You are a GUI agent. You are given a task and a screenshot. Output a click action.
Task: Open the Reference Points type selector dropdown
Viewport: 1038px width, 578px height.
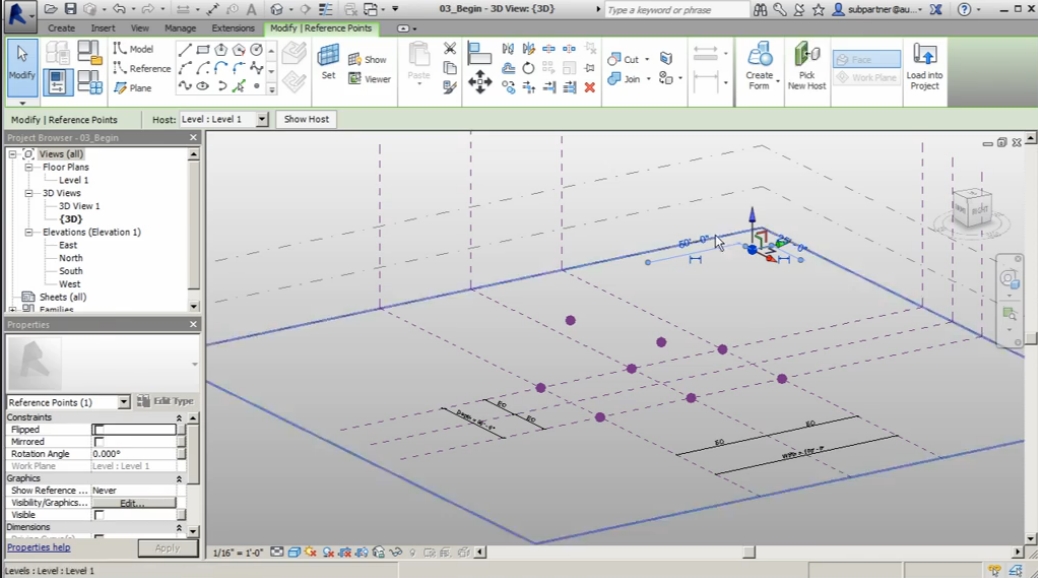tap(124, 402)
